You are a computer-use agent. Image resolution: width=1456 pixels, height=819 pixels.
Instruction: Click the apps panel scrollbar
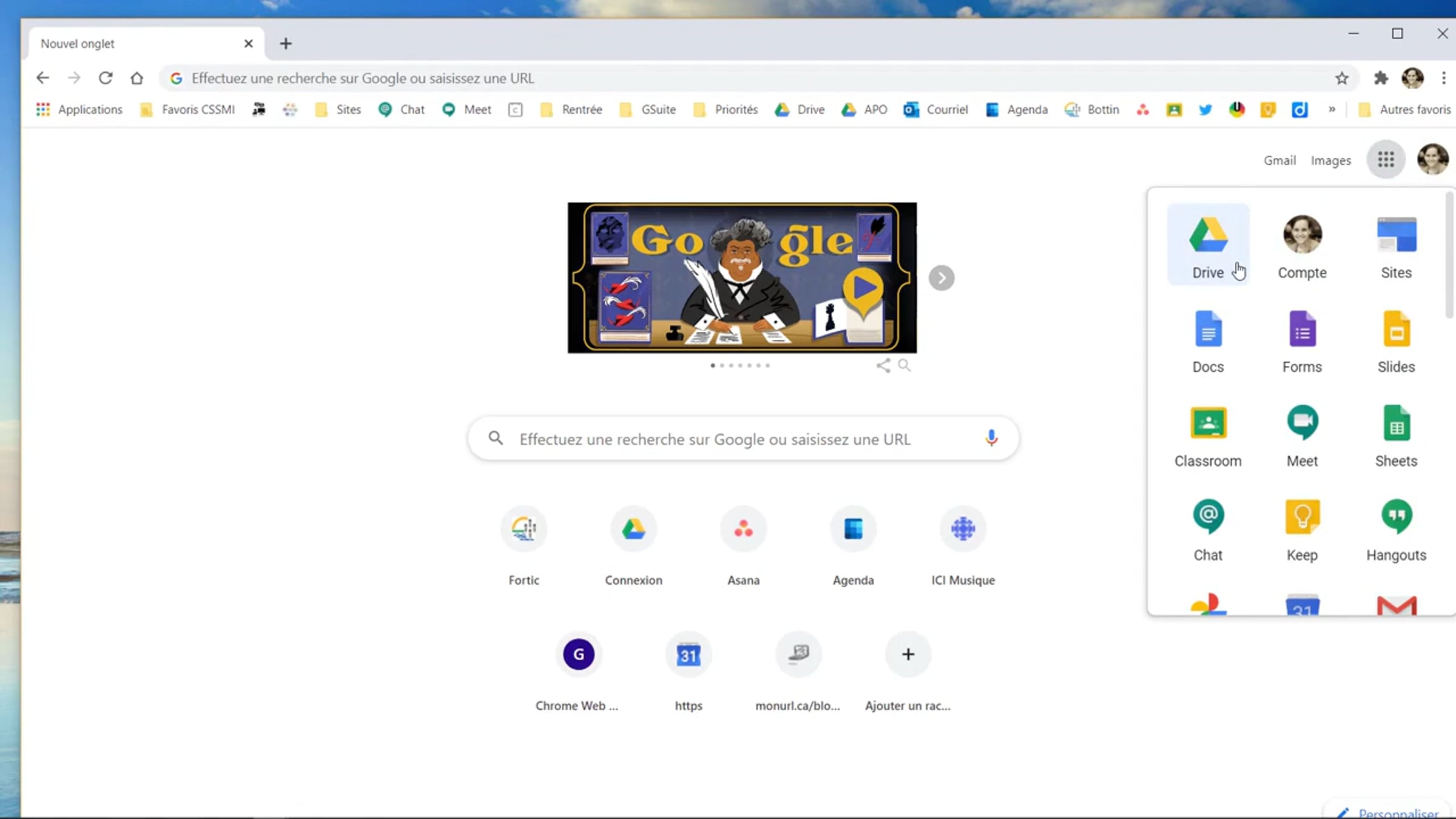[1449, 255]
